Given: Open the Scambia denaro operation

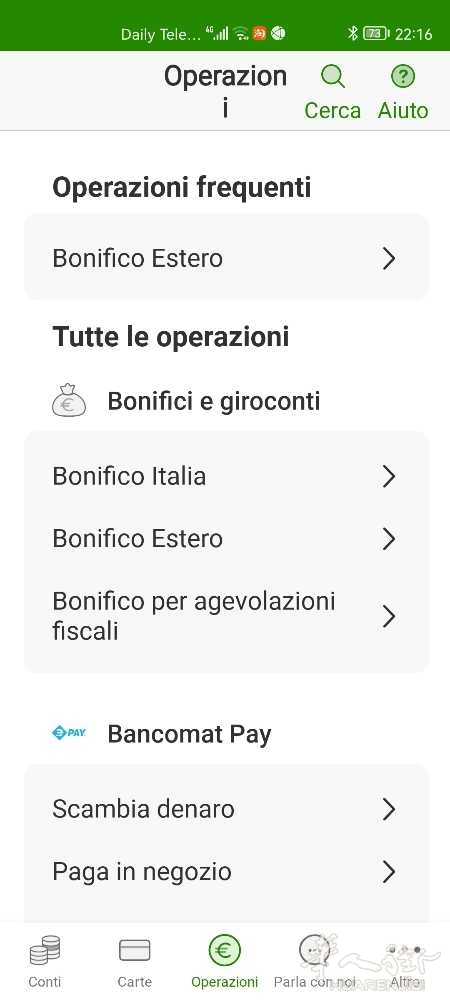Looking at the screenshot, I should (226, 809).
